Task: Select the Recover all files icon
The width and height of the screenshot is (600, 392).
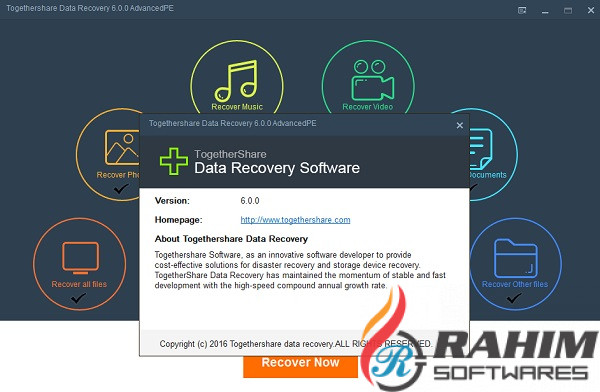Action: (80, 258)
